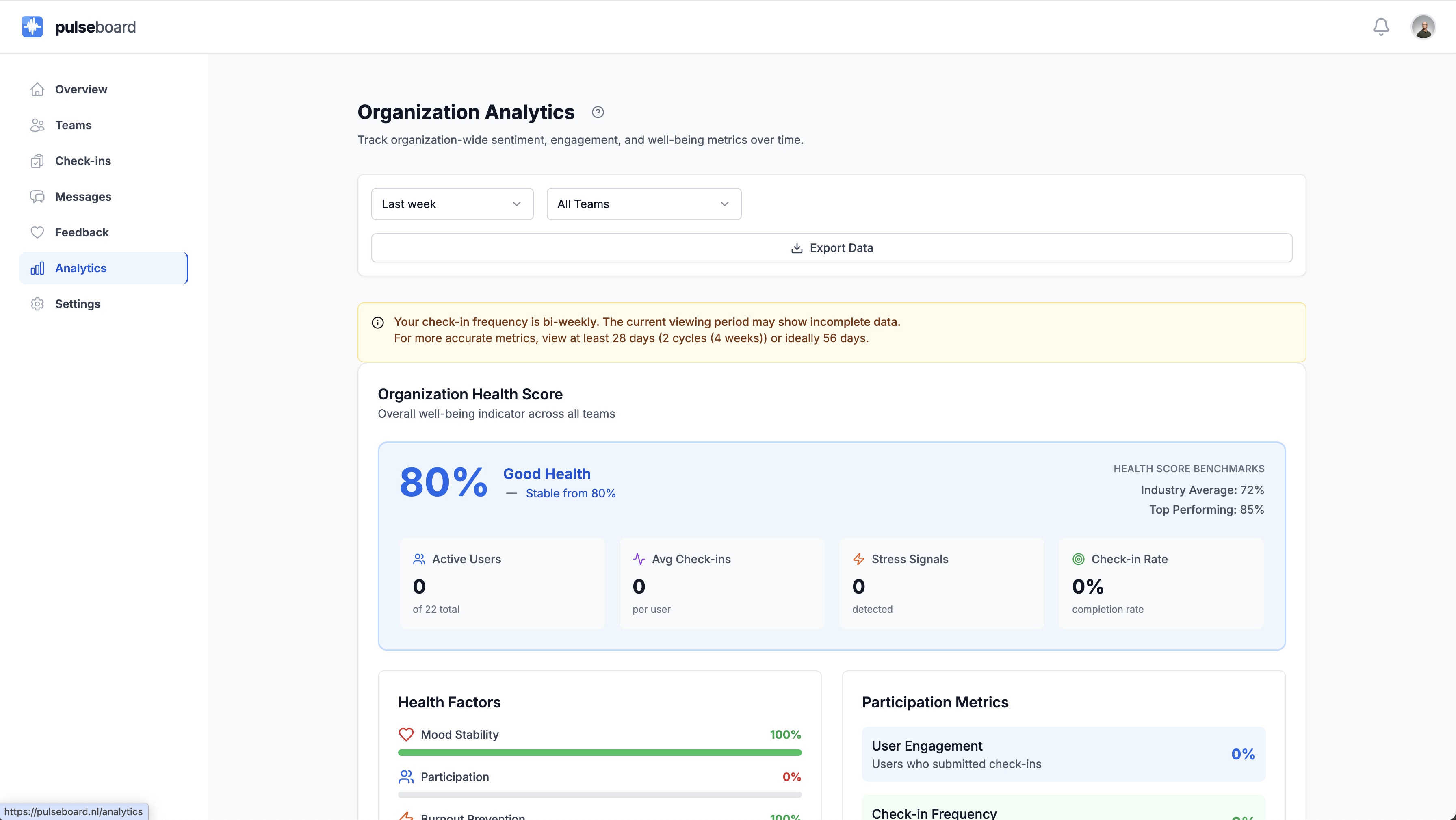Click the User Engagement metric card
The height and width of the screenshot is (820, 1456).
coord(1064,754)
